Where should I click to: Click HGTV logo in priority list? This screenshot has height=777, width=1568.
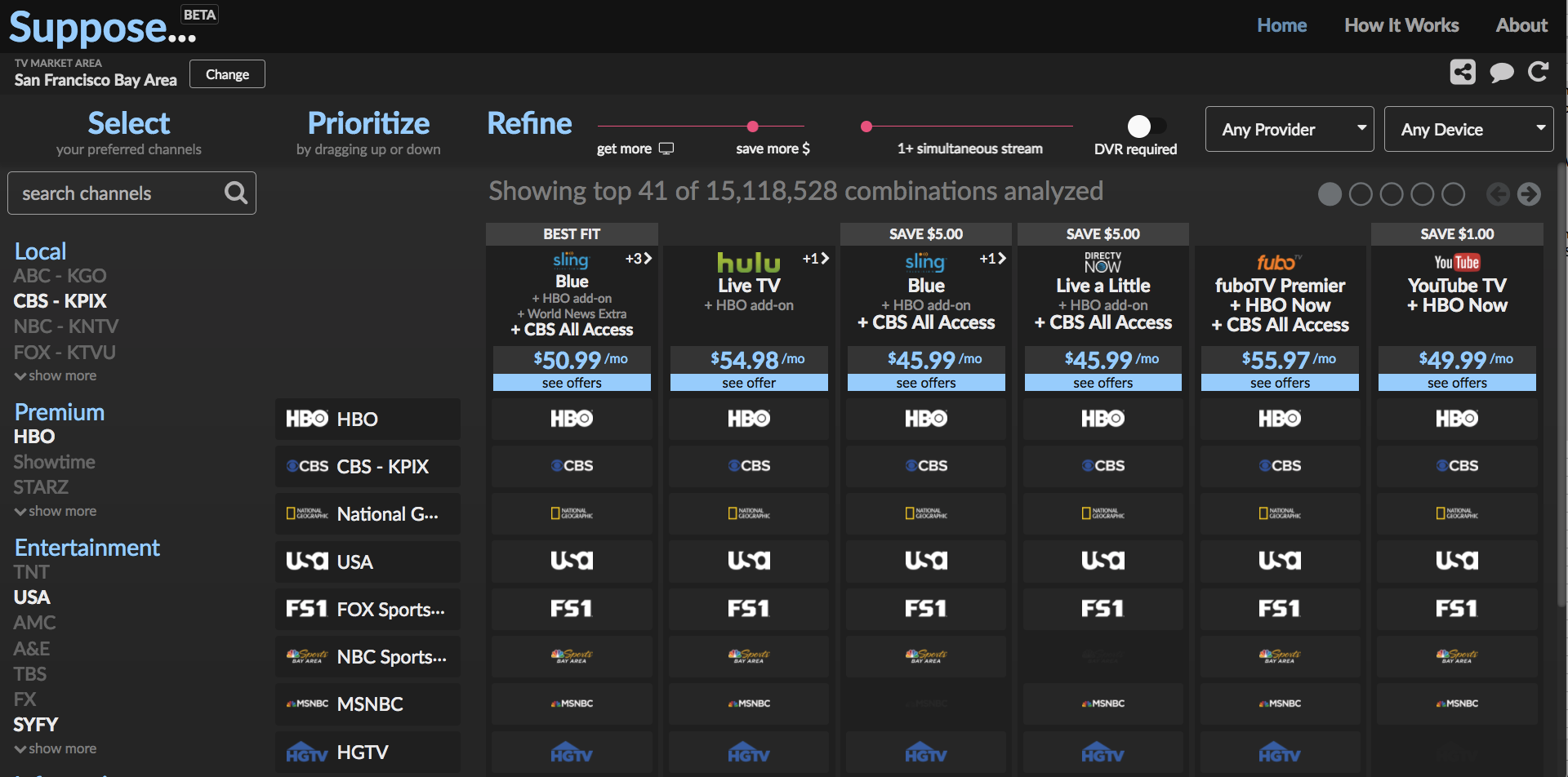click(307, 752)
